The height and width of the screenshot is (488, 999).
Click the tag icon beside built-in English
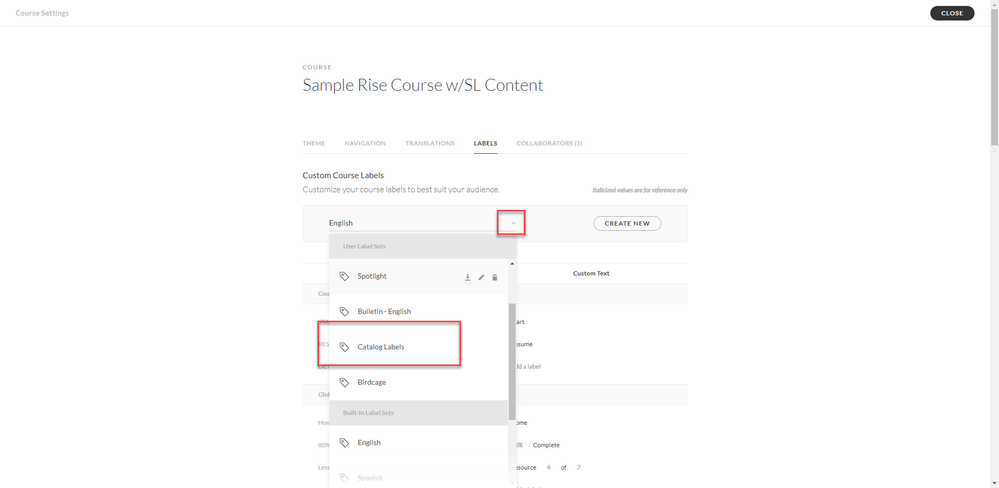pos(344,443)
